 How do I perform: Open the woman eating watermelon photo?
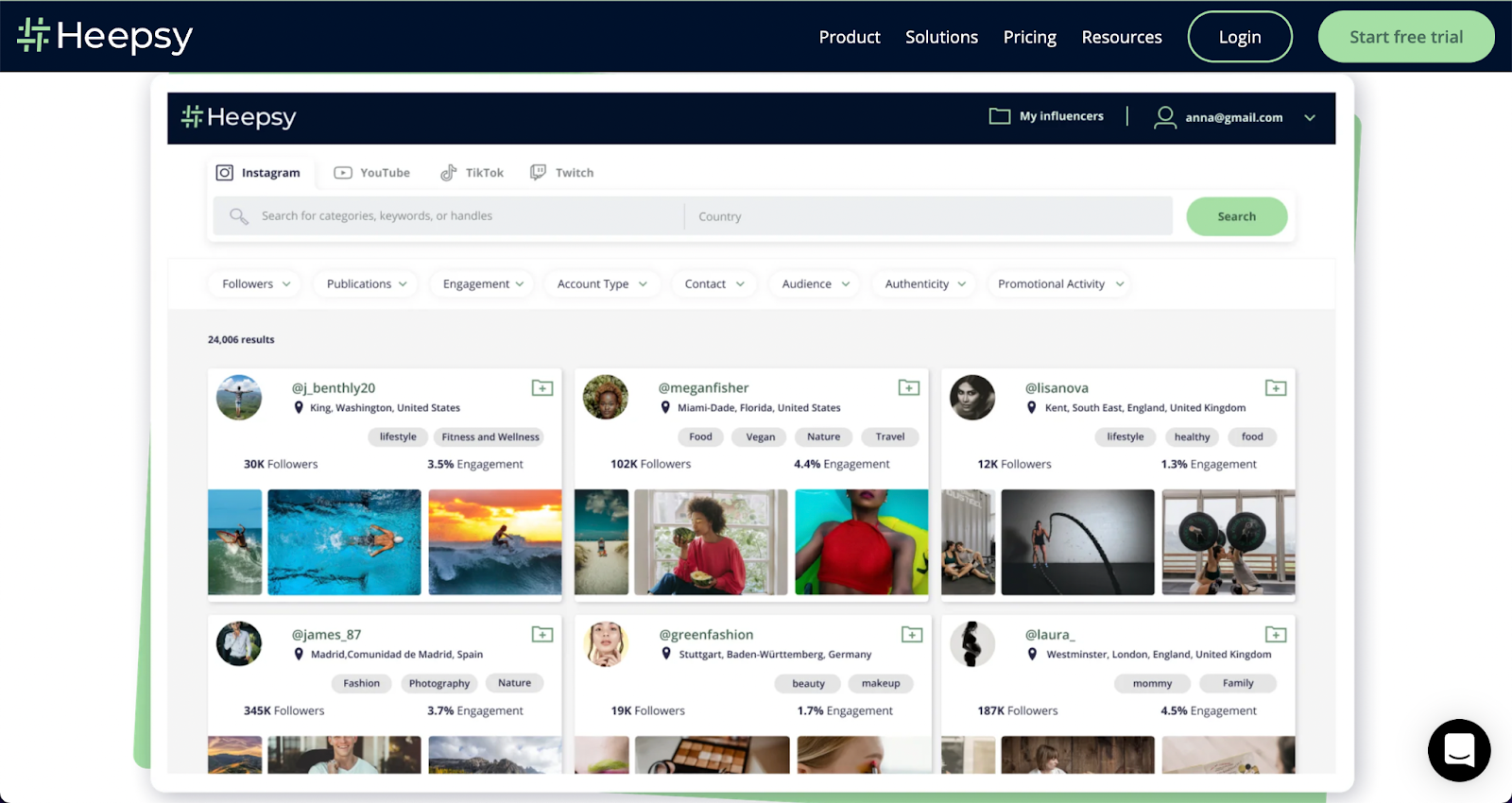tap(711, 542)
